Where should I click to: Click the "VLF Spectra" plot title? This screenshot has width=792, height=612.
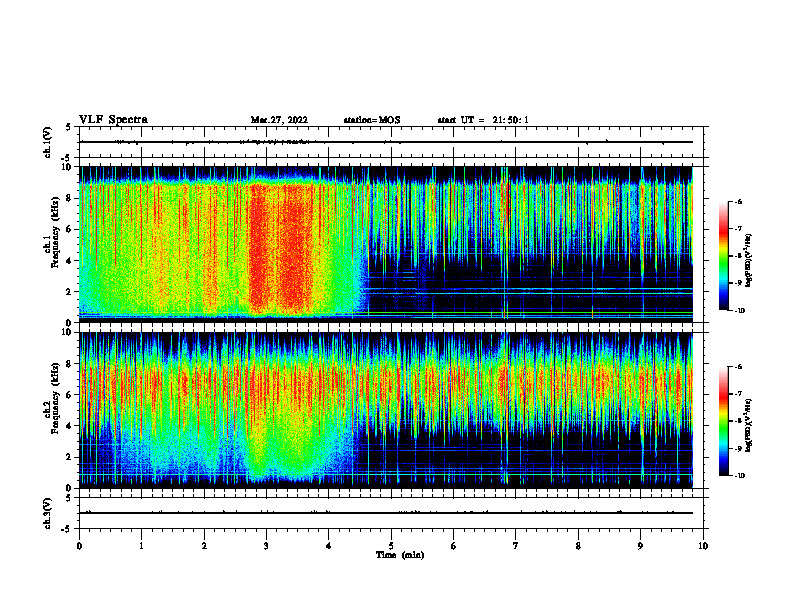tap(113, 120)
